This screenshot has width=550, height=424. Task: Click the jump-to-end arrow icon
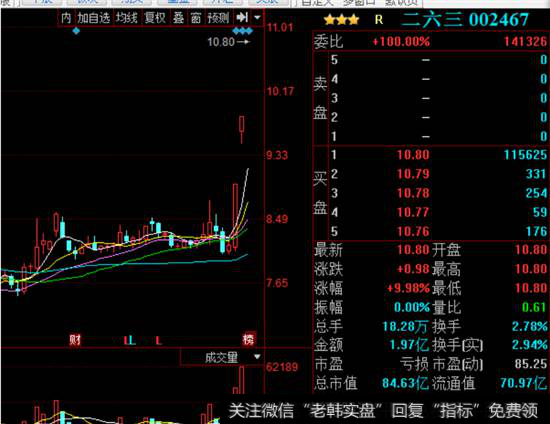242,17
